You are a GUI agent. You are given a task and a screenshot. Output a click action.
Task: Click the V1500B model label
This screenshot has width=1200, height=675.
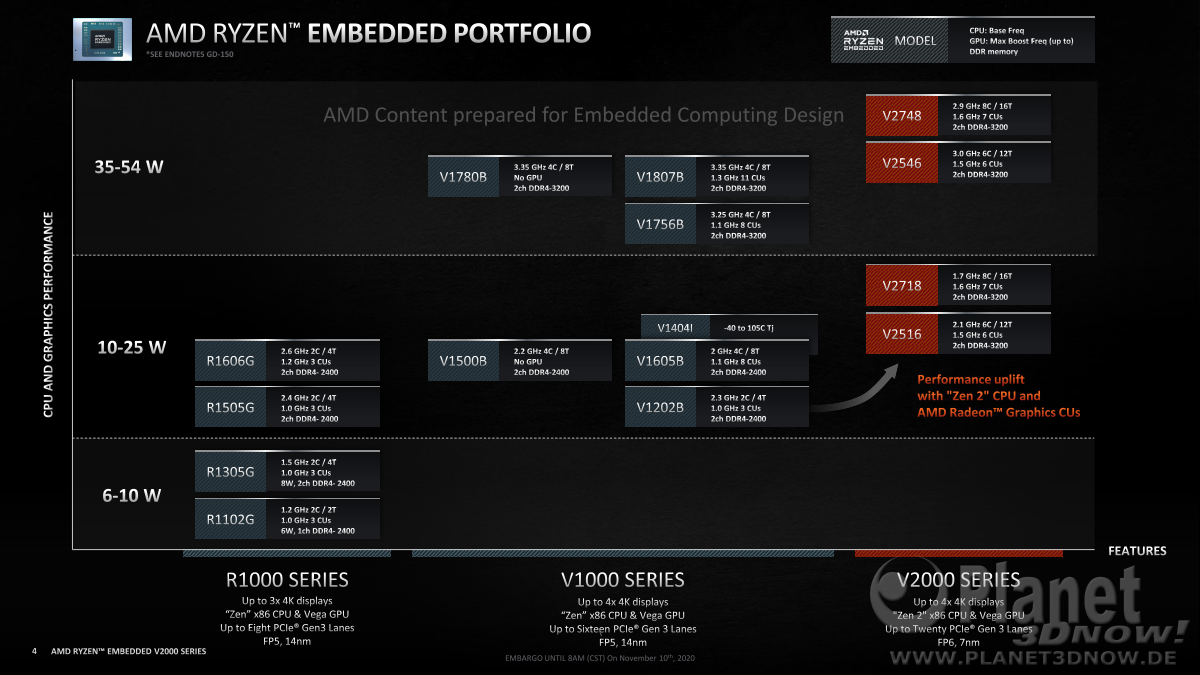[x=464, y=360]
